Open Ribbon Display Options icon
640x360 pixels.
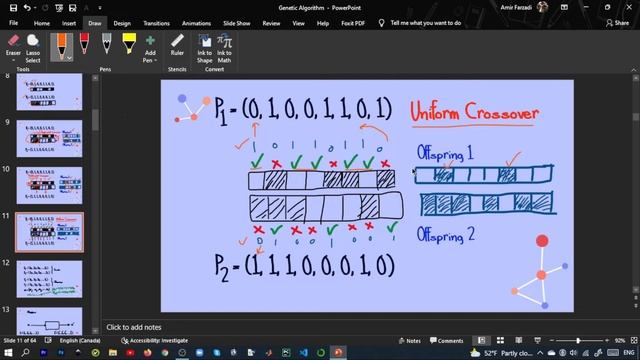pos(564,7)
